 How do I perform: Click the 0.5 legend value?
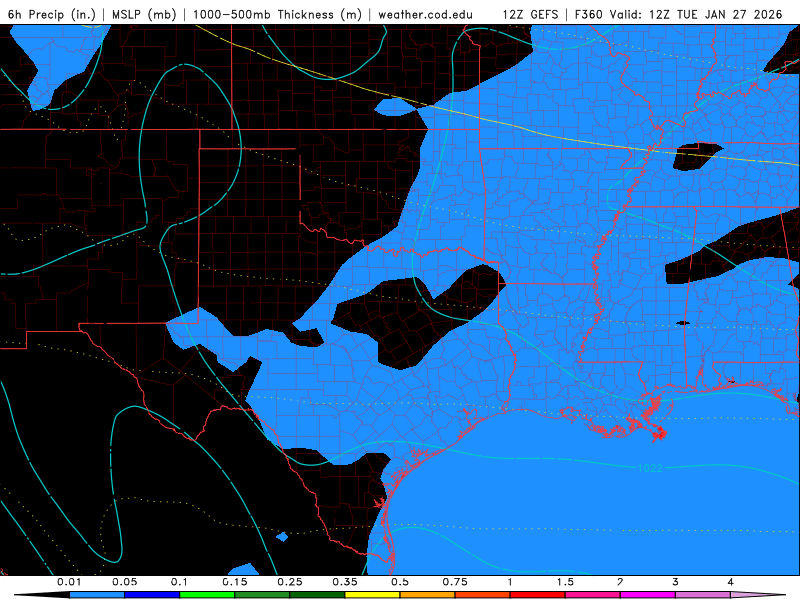400,582
